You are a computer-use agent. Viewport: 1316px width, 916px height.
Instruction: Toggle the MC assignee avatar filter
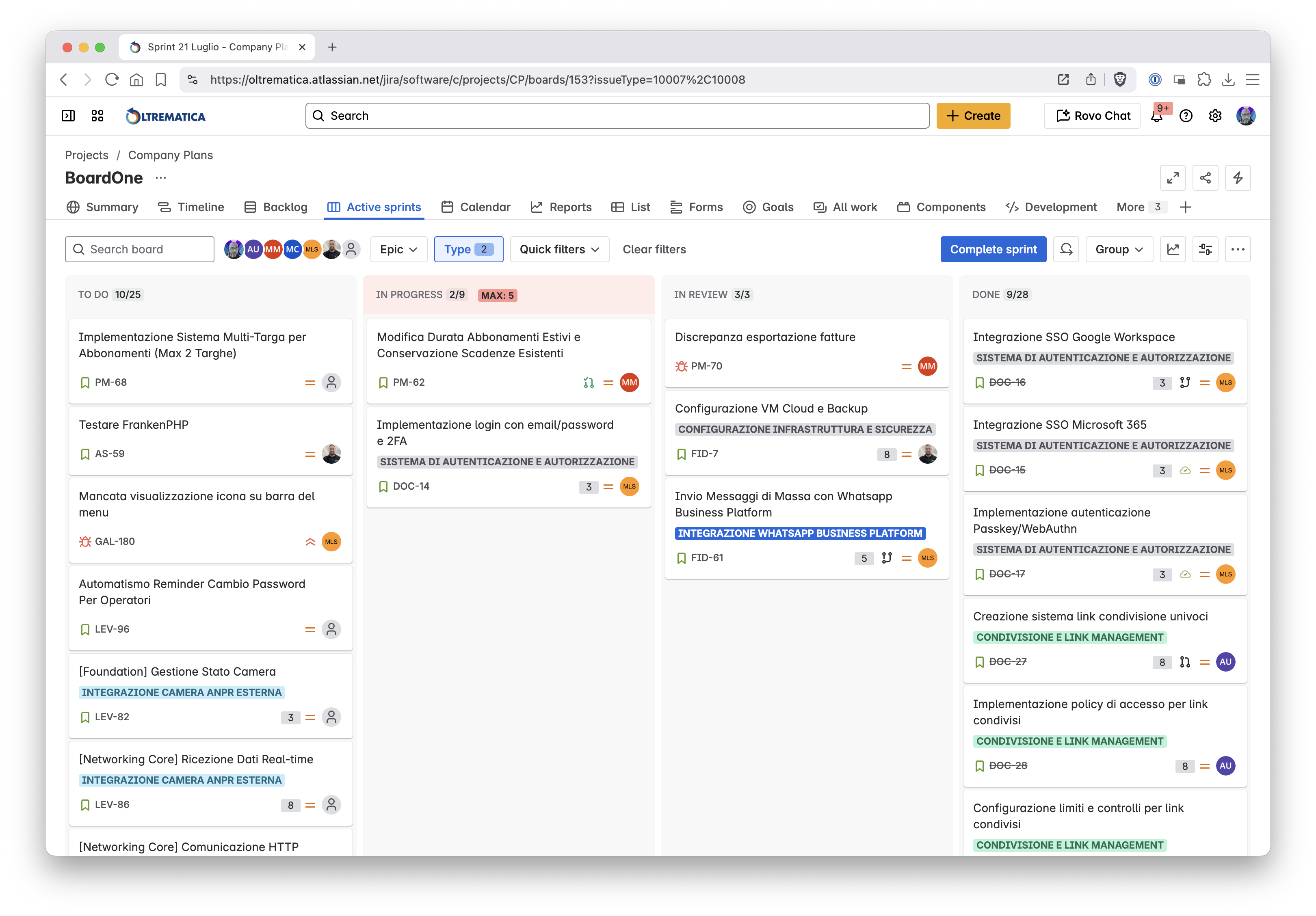(292, 249)
